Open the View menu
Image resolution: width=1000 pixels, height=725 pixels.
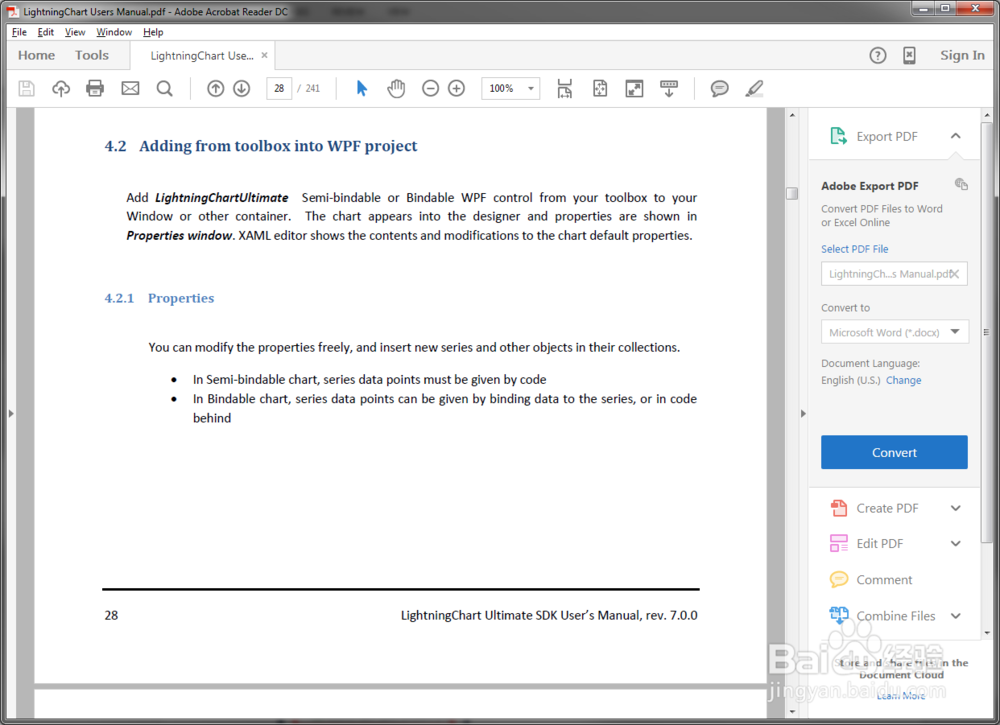(x=75, y=32)
